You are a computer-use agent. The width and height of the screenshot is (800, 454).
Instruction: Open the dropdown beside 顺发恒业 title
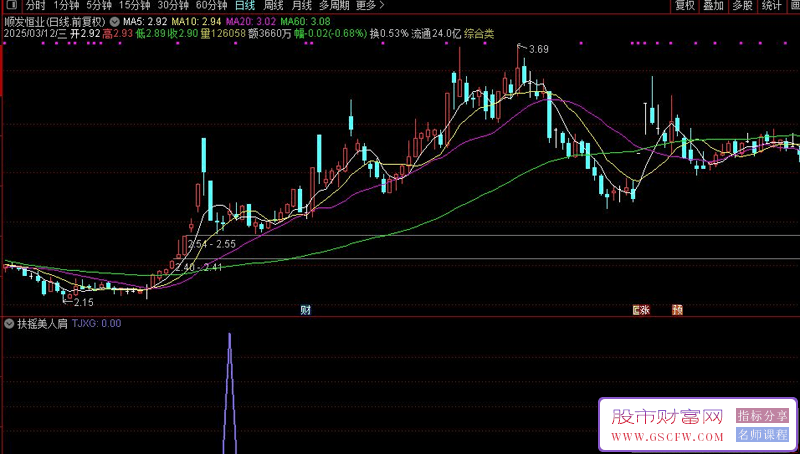pyautogui.click(x=114, y=22)
